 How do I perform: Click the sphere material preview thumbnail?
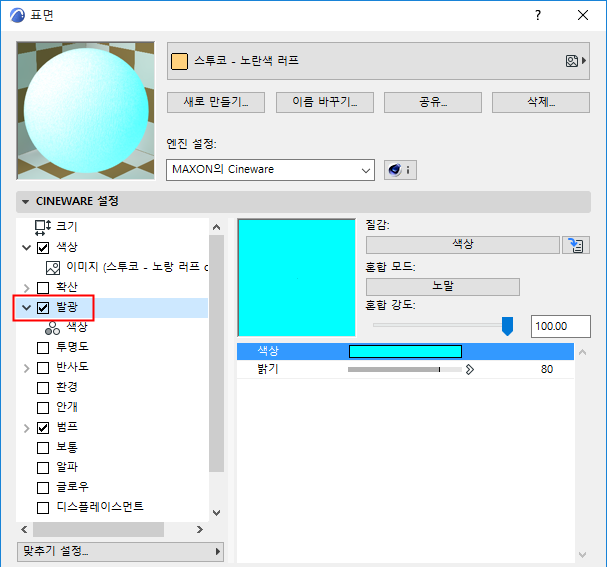click(x=86, y=111)
